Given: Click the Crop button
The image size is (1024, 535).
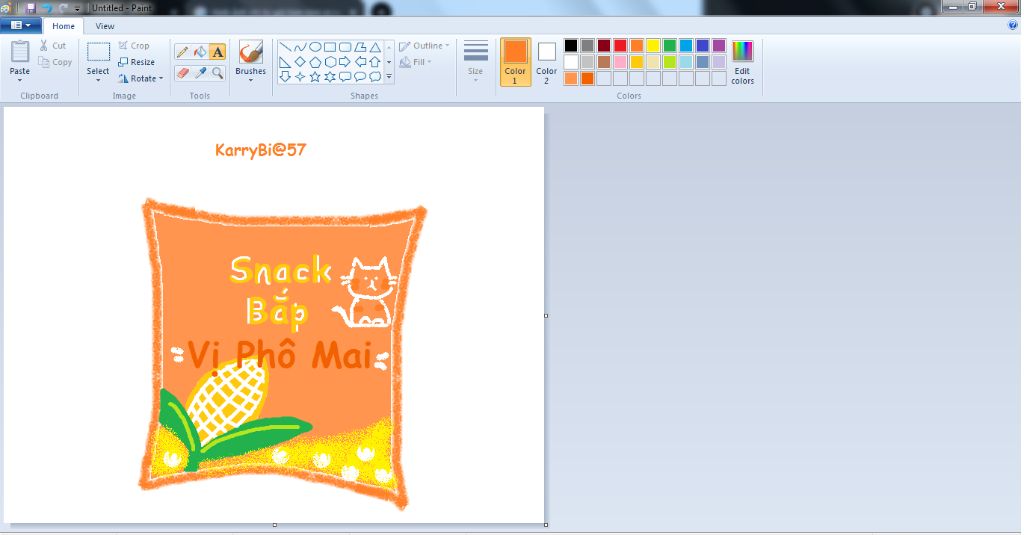Looking at the screenshot, I should (x=134, y=46).
